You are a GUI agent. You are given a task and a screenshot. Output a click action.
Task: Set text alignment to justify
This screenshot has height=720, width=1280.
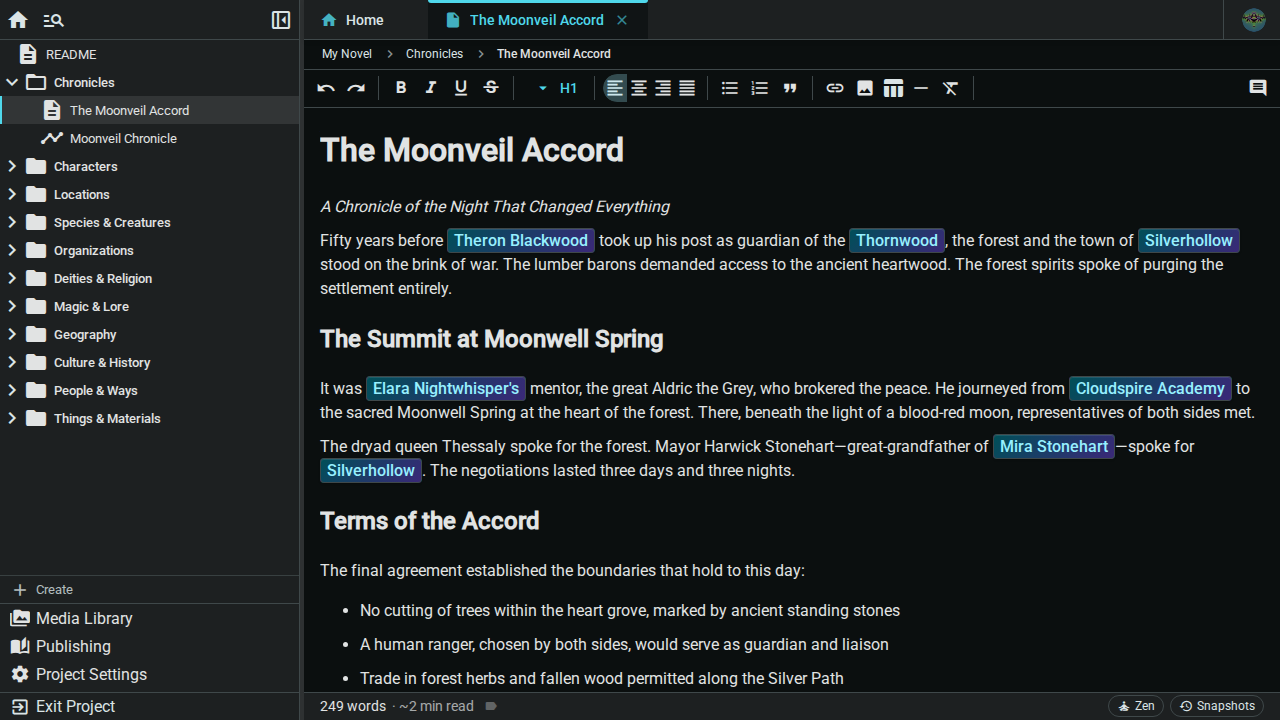687,88
